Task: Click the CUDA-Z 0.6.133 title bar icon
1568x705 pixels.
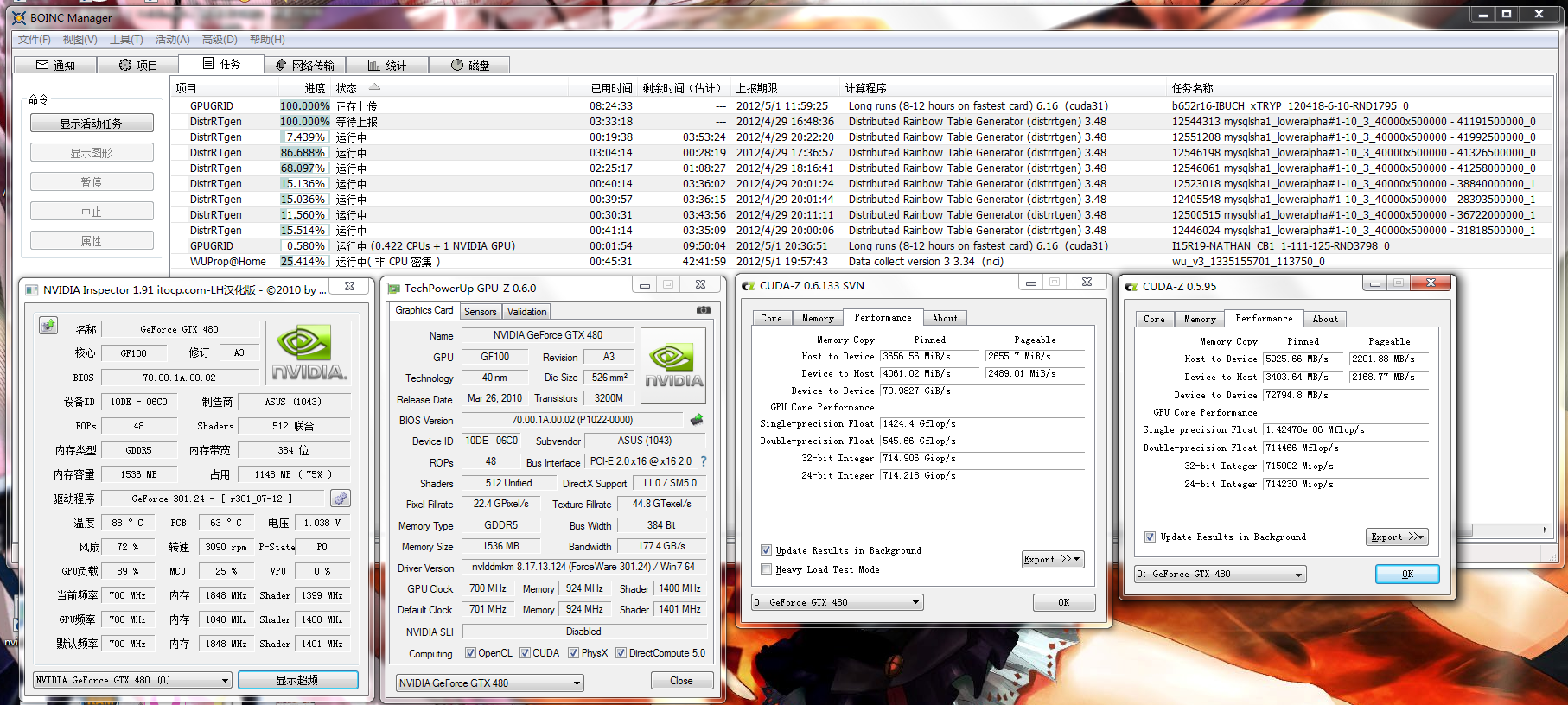Action: point(749,286)
